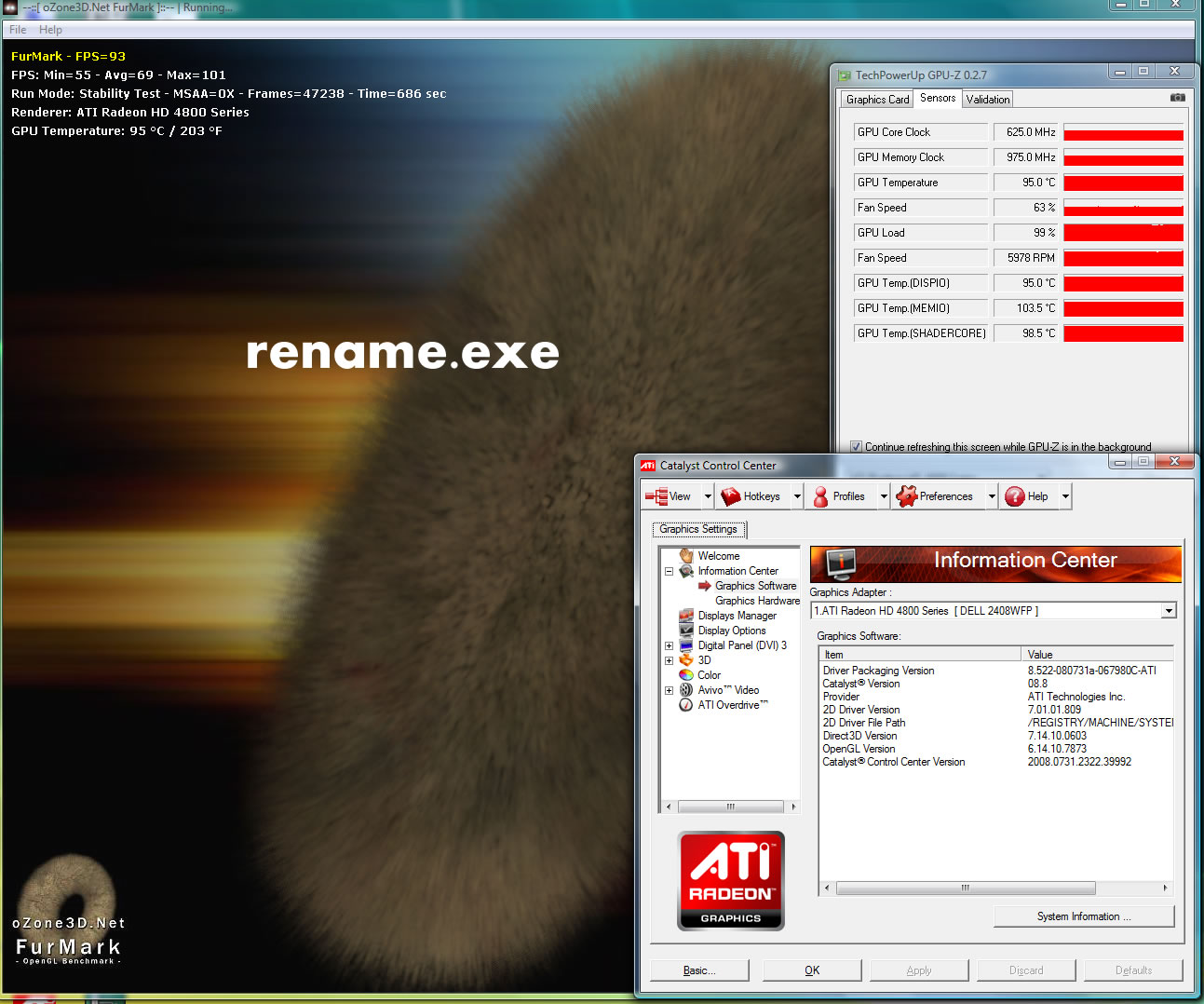Screen dimensions: 1204x1004
Task: Click the Avivo Video icon
Action: pyautogui.click(x=686, y=690)
